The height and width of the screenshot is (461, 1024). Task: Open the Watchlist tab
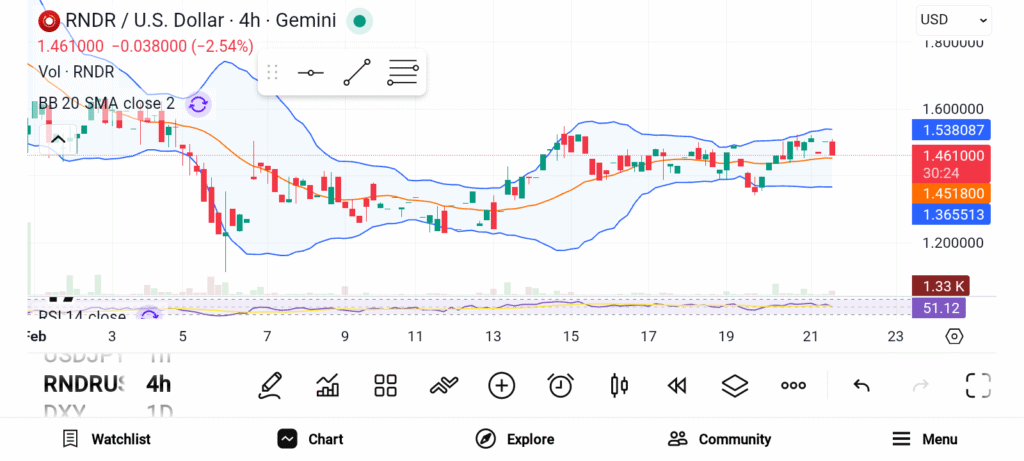point(106,439)
